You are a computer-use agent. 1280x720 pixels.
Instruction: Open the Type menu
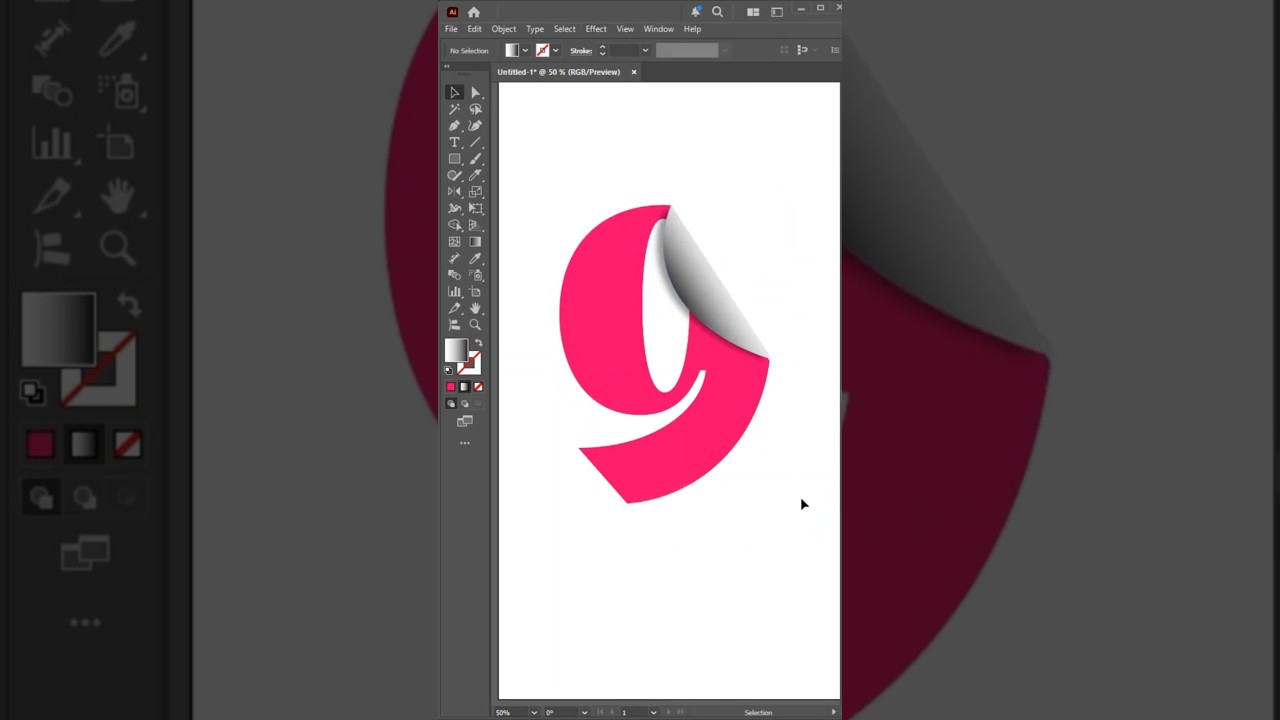[535, 29]
